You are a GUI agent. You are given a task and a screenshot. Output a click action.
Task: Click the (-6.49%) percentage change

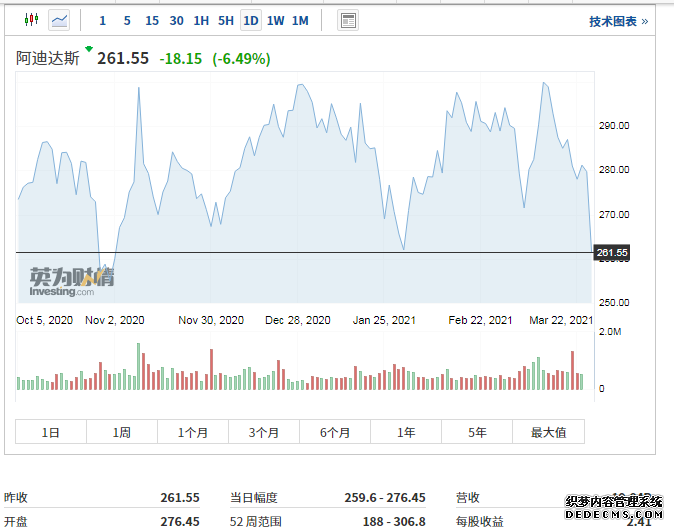pyautogui.click(x=242, y=58)
